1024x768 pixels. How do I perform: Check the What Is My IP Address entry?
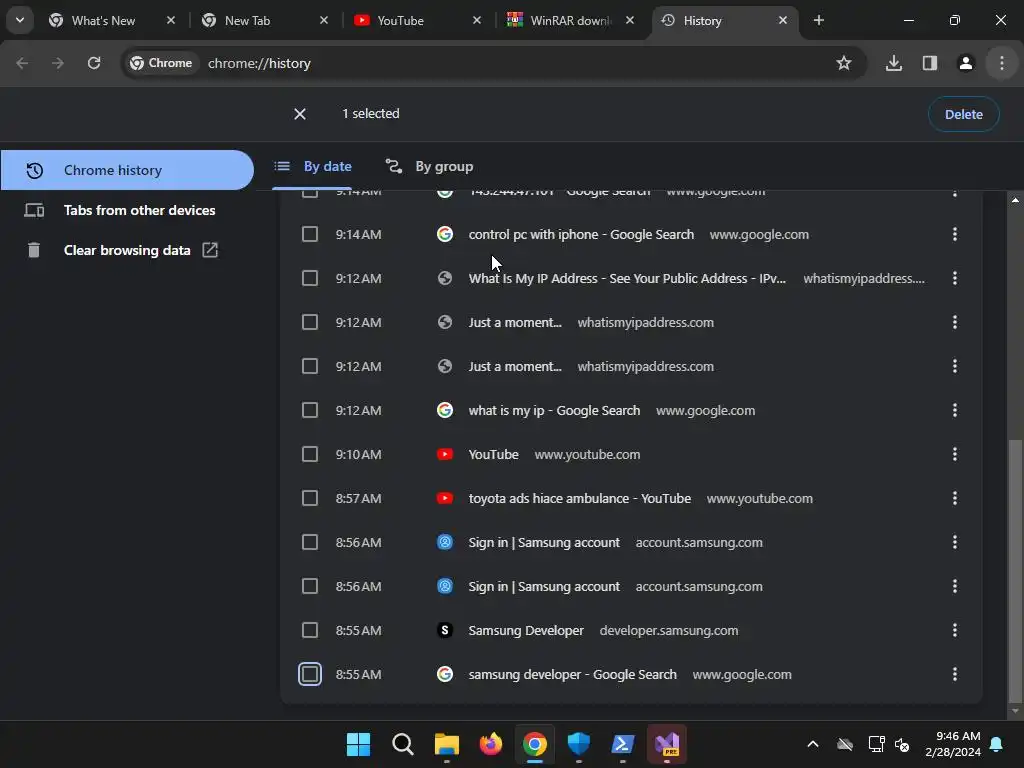(x=310, y=278)
